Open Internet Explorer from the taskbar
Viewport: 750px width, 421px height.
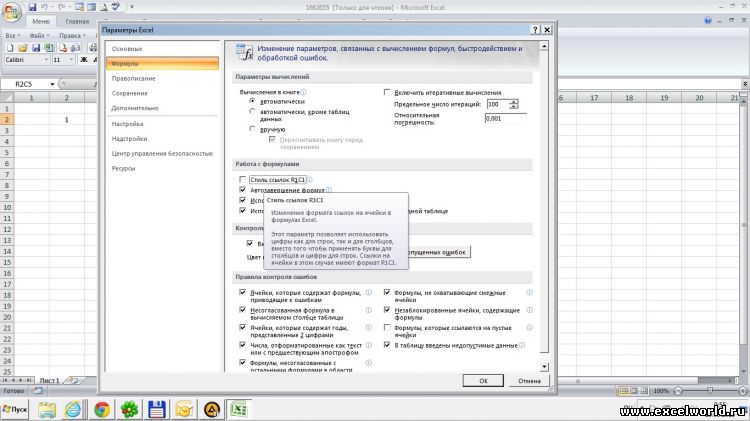(x=73, y=410)
